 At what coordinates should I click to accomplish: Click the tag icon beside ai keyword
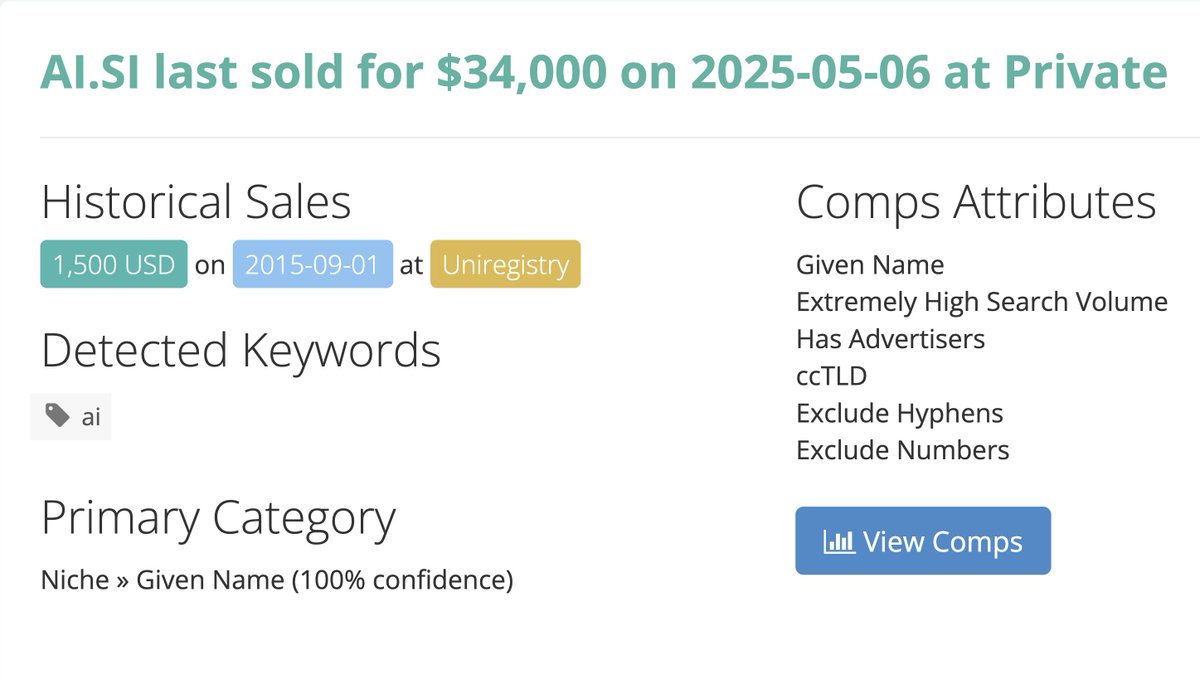point(58,416)
